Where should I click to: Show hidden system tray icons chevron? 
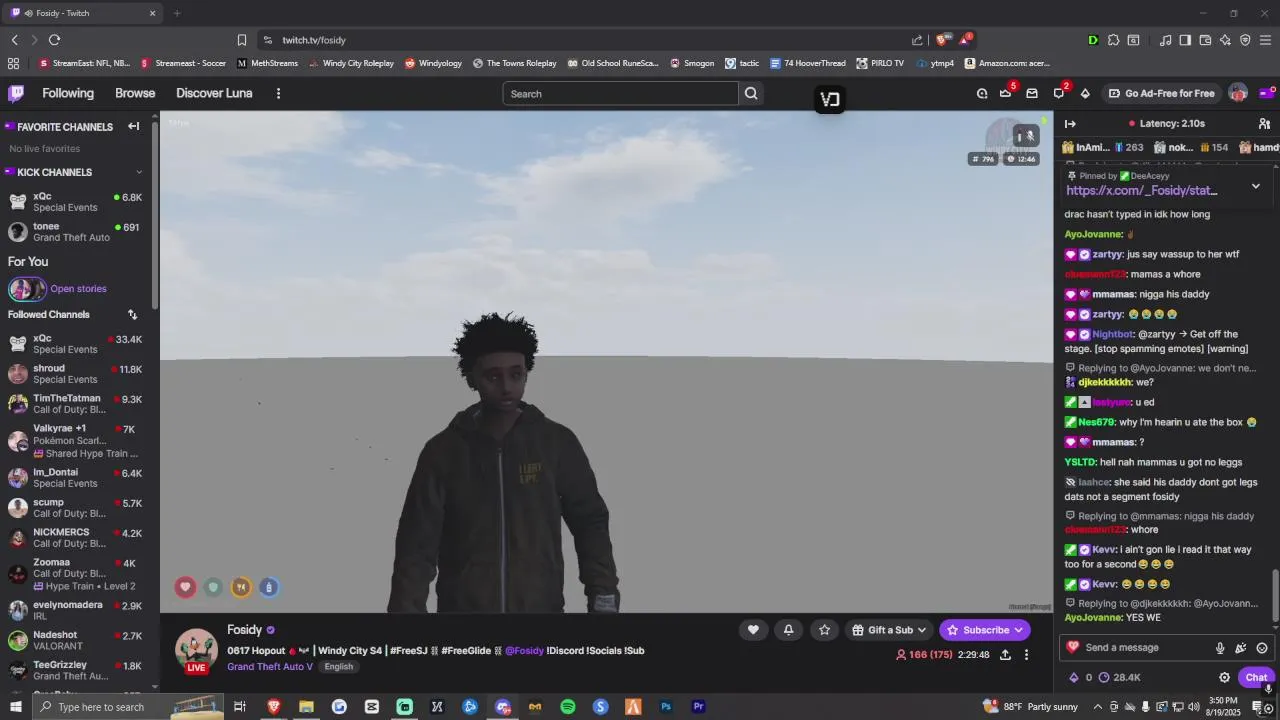(x=1097, y=707)
